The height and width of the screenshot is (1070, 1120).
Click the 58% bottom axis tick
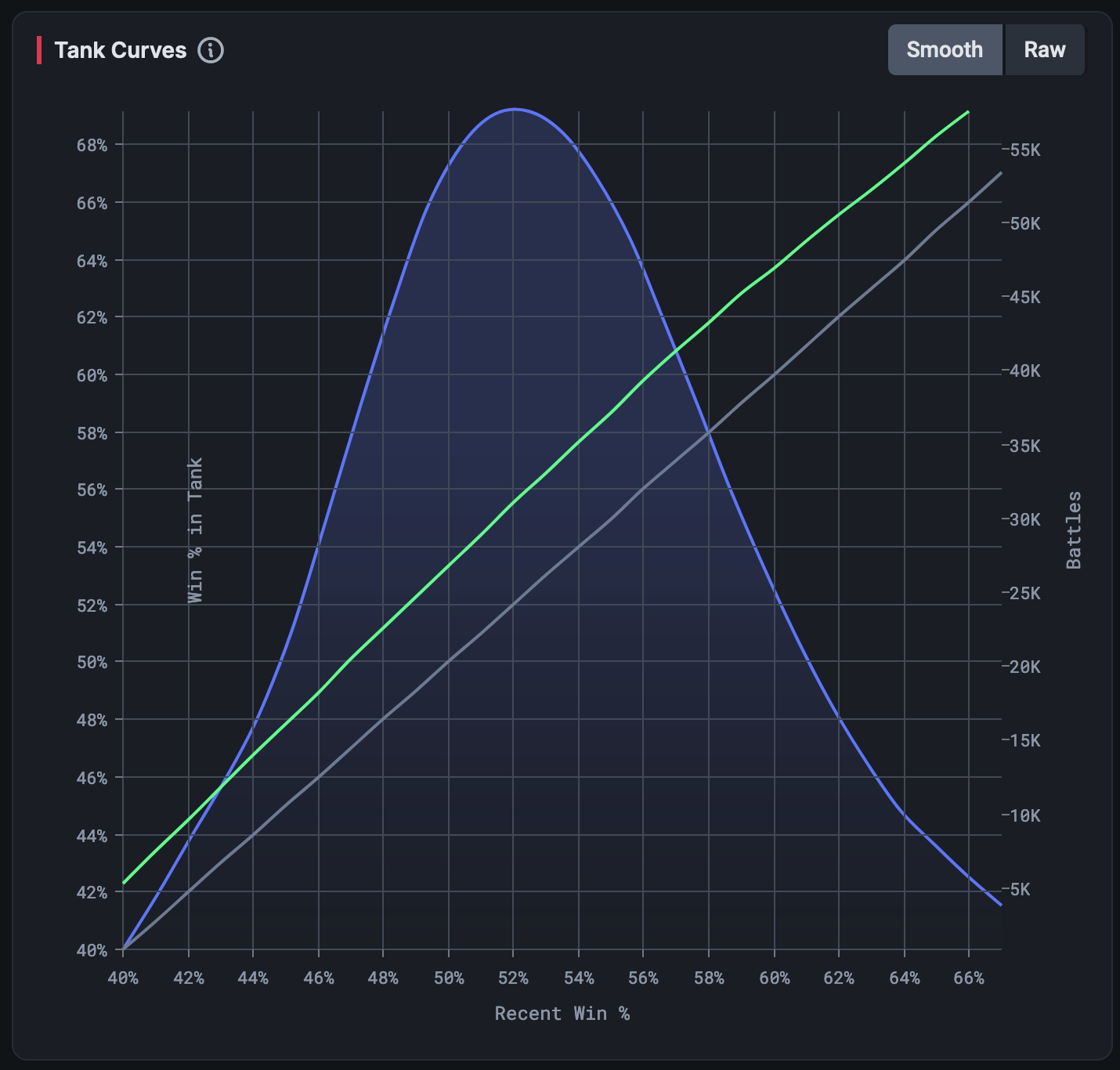709,978
